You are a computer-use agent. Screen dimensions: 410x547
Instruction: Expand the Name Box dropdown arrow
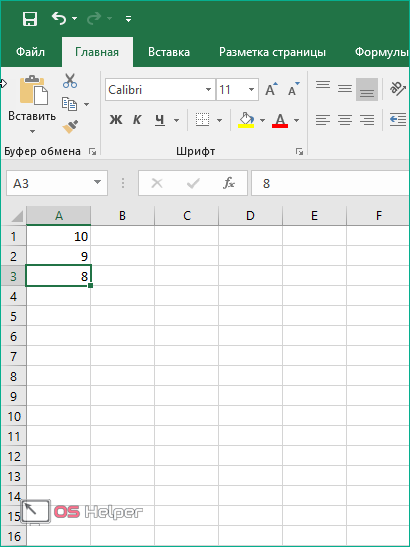tap(97, 182)
